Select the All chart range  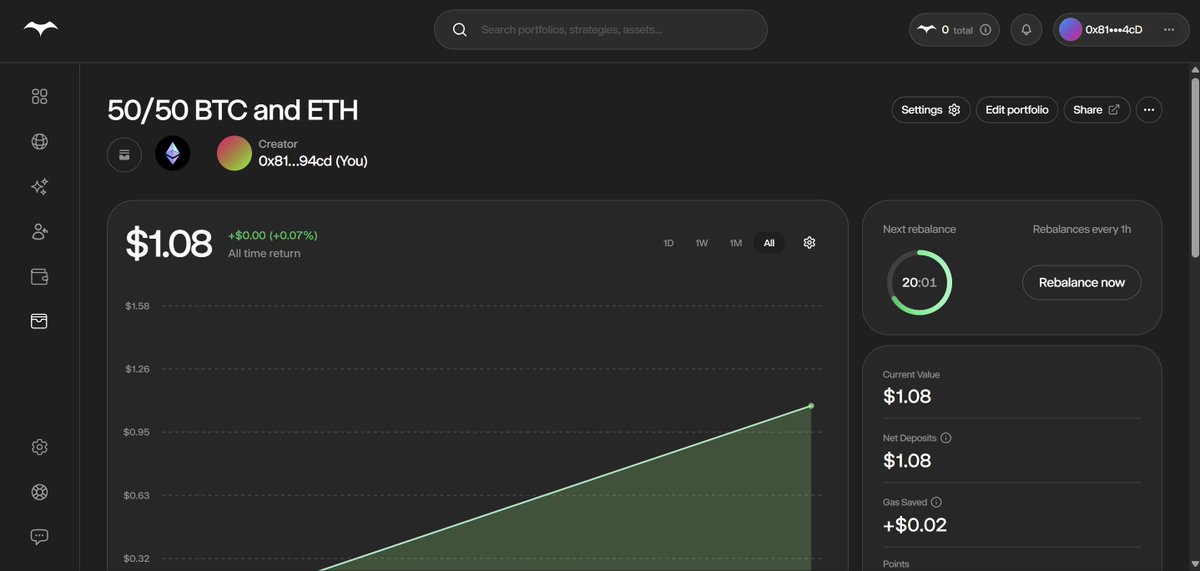pyautogui.click(x=769, y=243)
